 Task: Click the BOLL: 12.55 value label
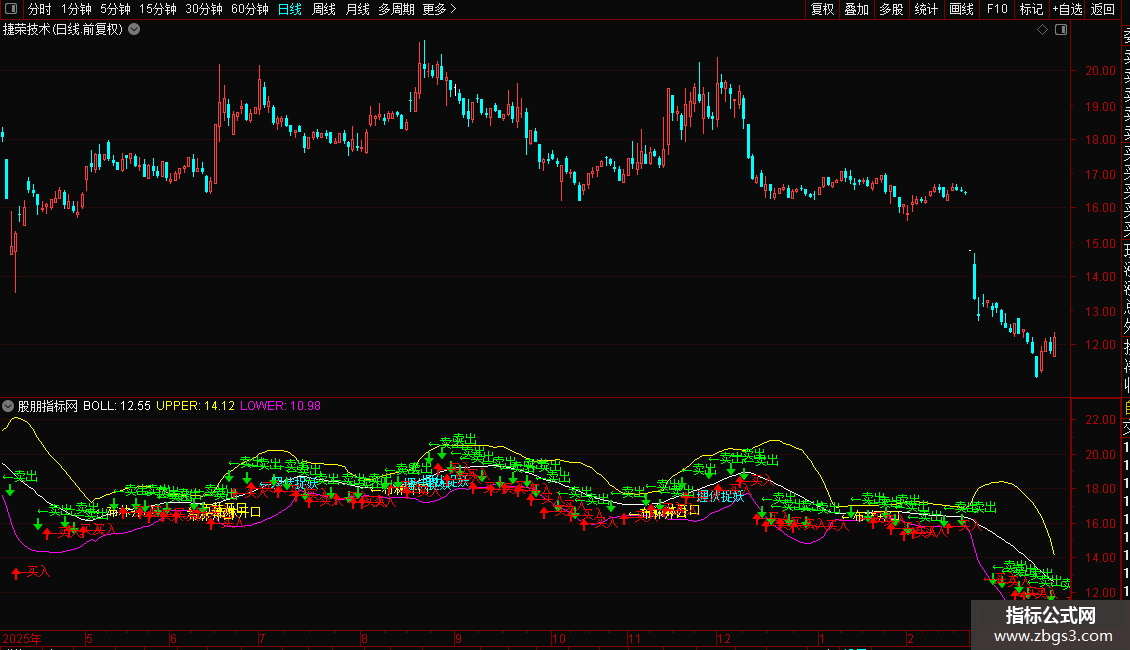click(117, 406)
